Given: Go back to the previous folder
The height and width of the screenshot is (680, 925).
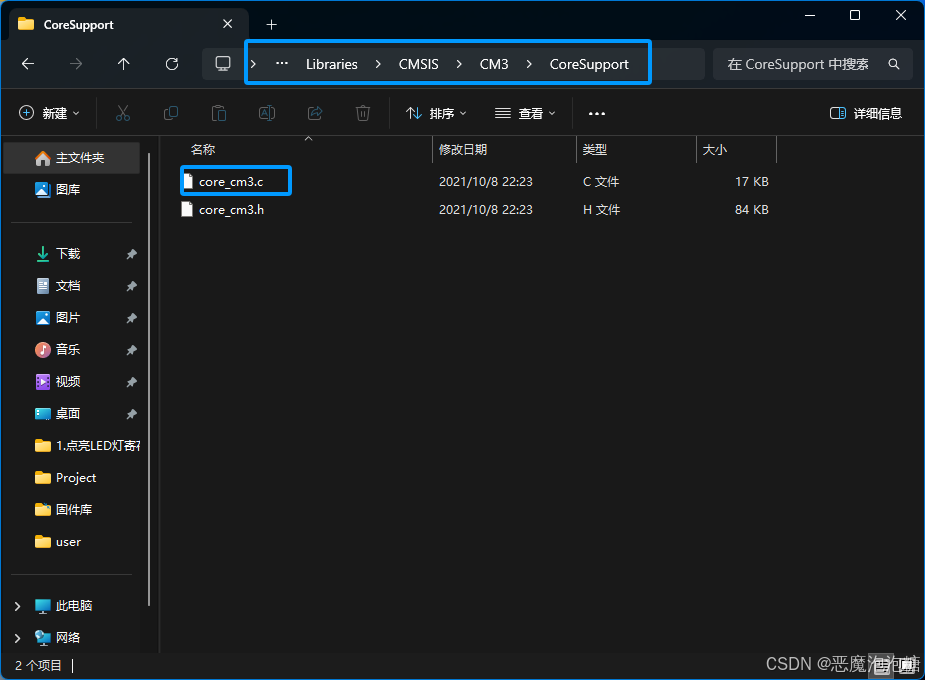Looking at the screenshot, I should coord(28,64).
